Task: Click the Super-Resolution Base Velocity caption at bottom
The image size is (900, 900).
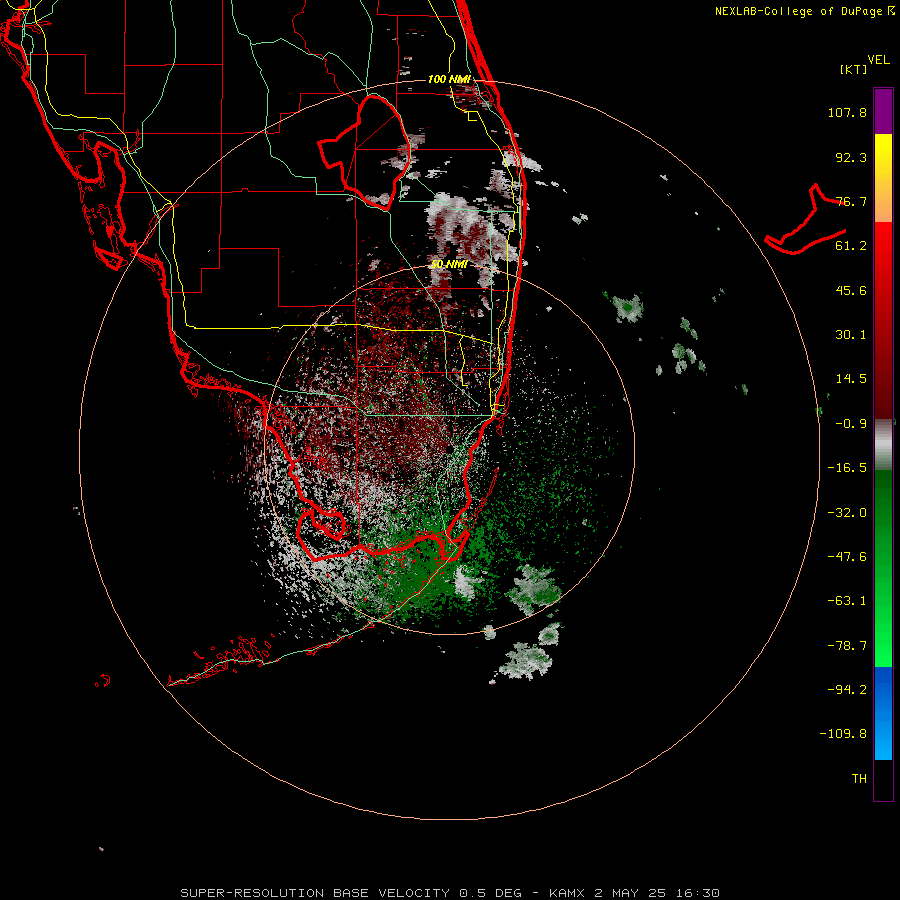Action: [449, 893]
